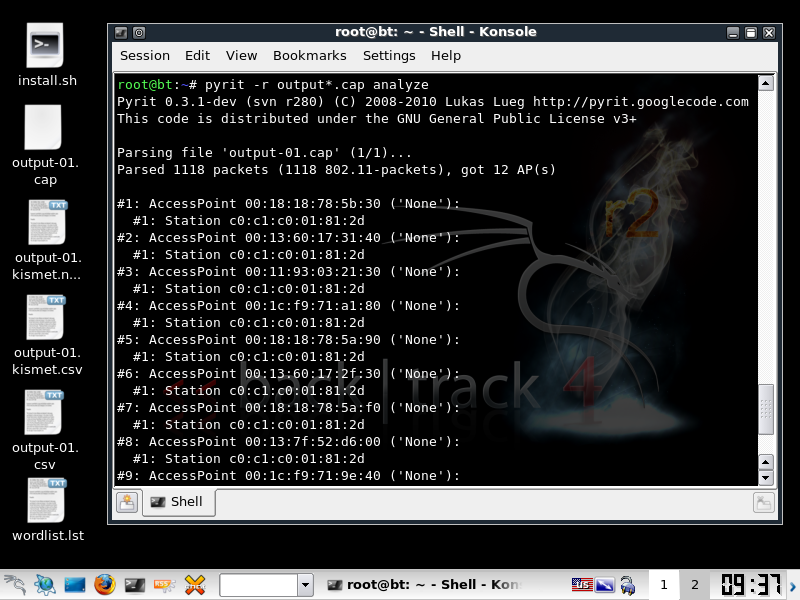Click the Konqueror icon in the panel
800x600 pixels.
[x=44, y=584]
